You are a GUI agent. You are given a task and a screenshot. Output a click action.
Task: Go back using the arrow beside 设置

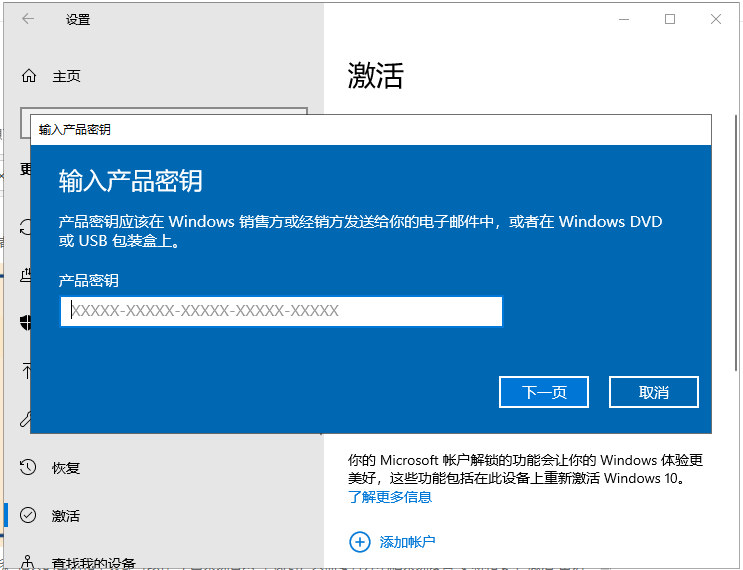[28, 19]
